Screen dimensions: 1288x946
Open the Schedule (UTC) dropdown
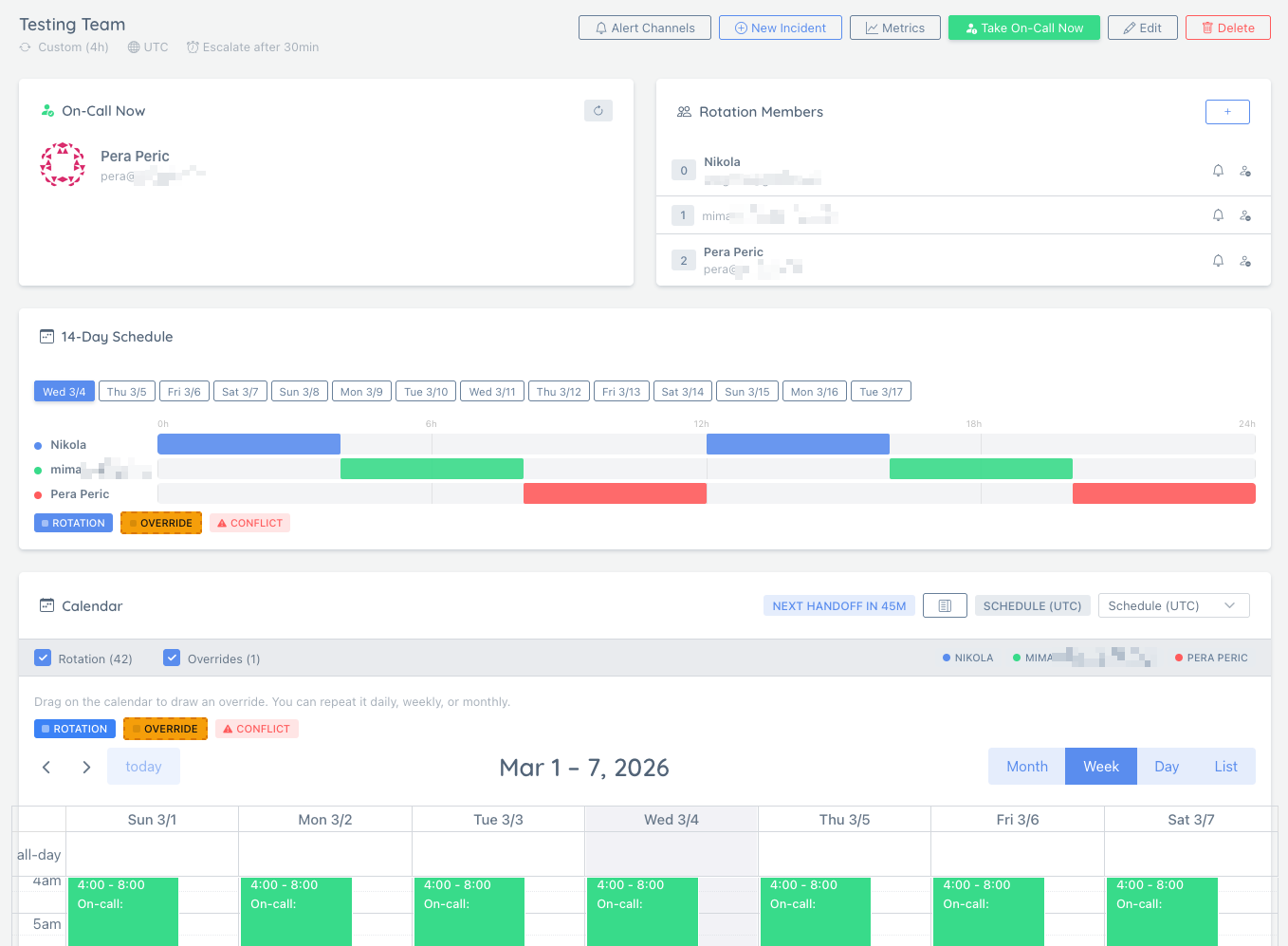pos(1173,604)
